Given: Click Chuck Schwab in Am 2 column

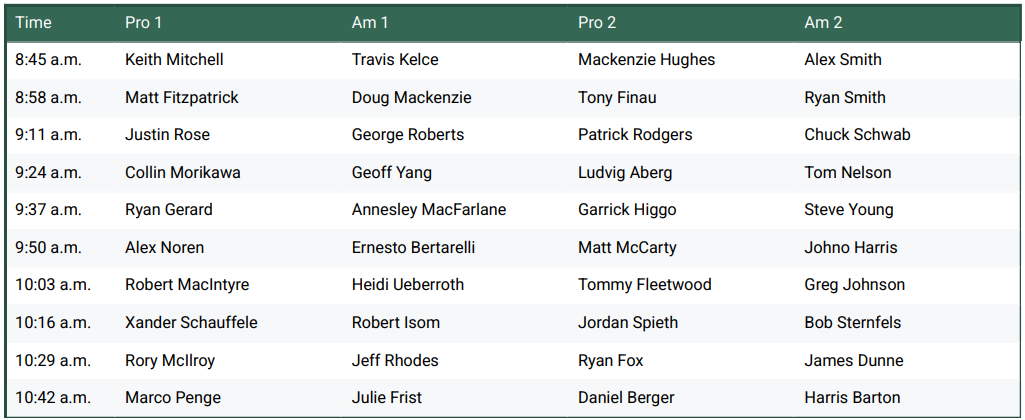Looking at the screenshot, I should pos(857,135).
